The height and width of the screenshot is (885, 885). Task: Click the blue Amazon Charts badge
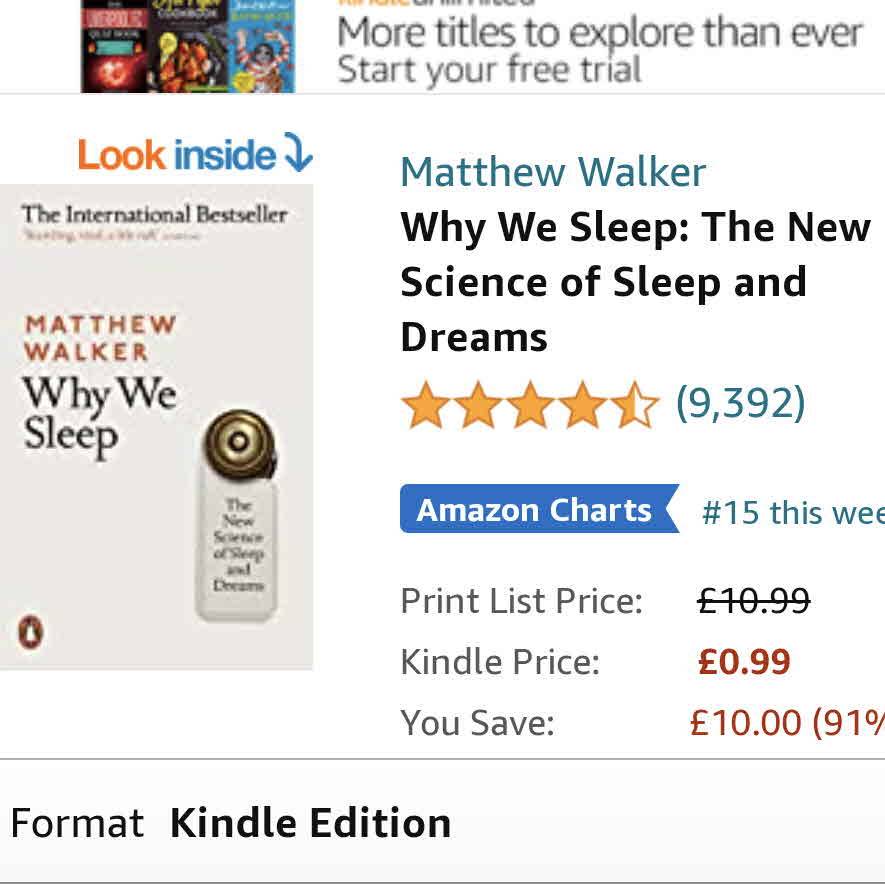[x=535, y=510]
